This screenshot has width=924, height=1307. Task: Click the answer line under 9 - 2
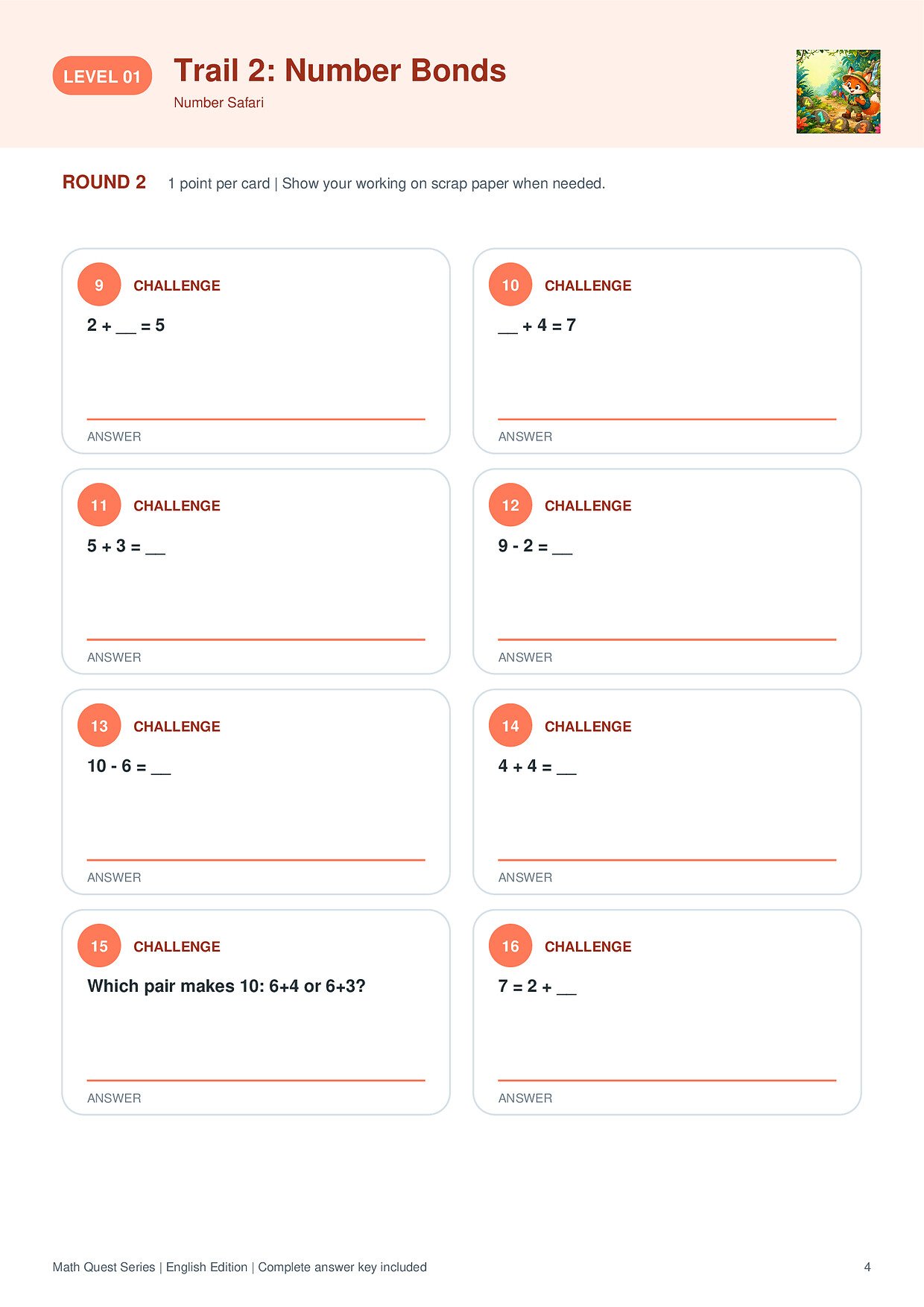[667, 639]
